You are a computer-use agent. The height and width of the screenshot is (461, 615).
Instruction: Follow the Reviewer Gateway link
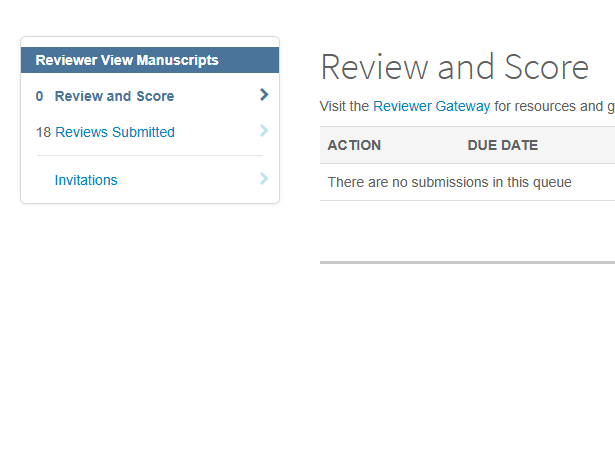431,106
